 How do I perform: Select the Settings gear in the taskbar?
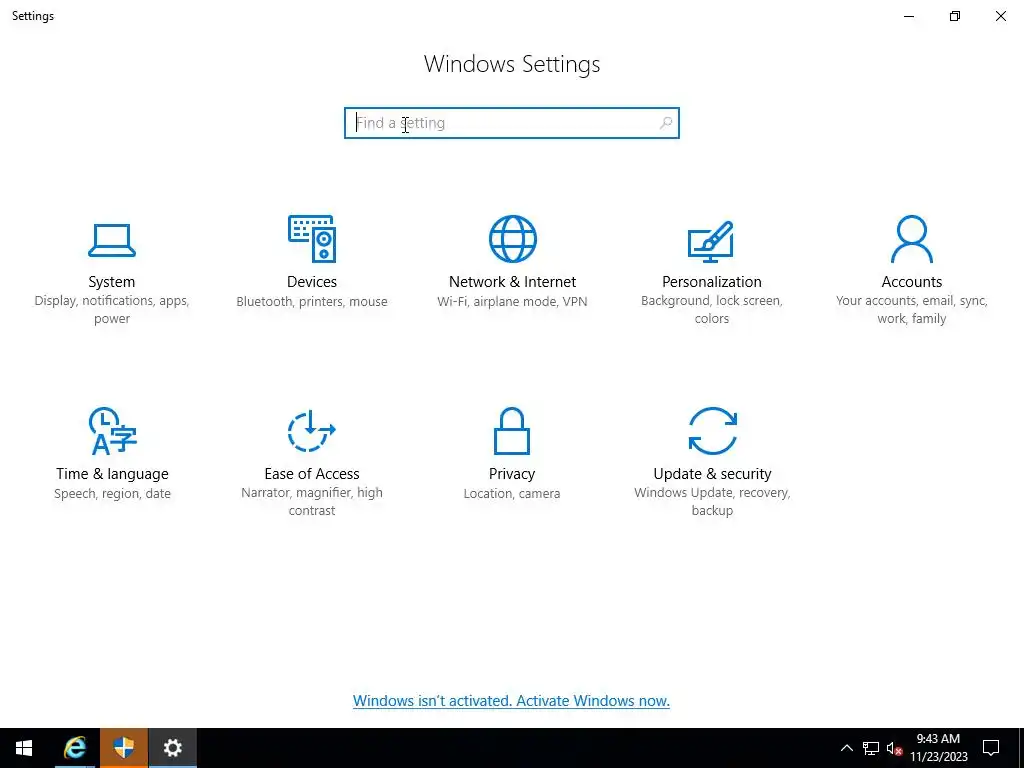click(x=172, y=748)
